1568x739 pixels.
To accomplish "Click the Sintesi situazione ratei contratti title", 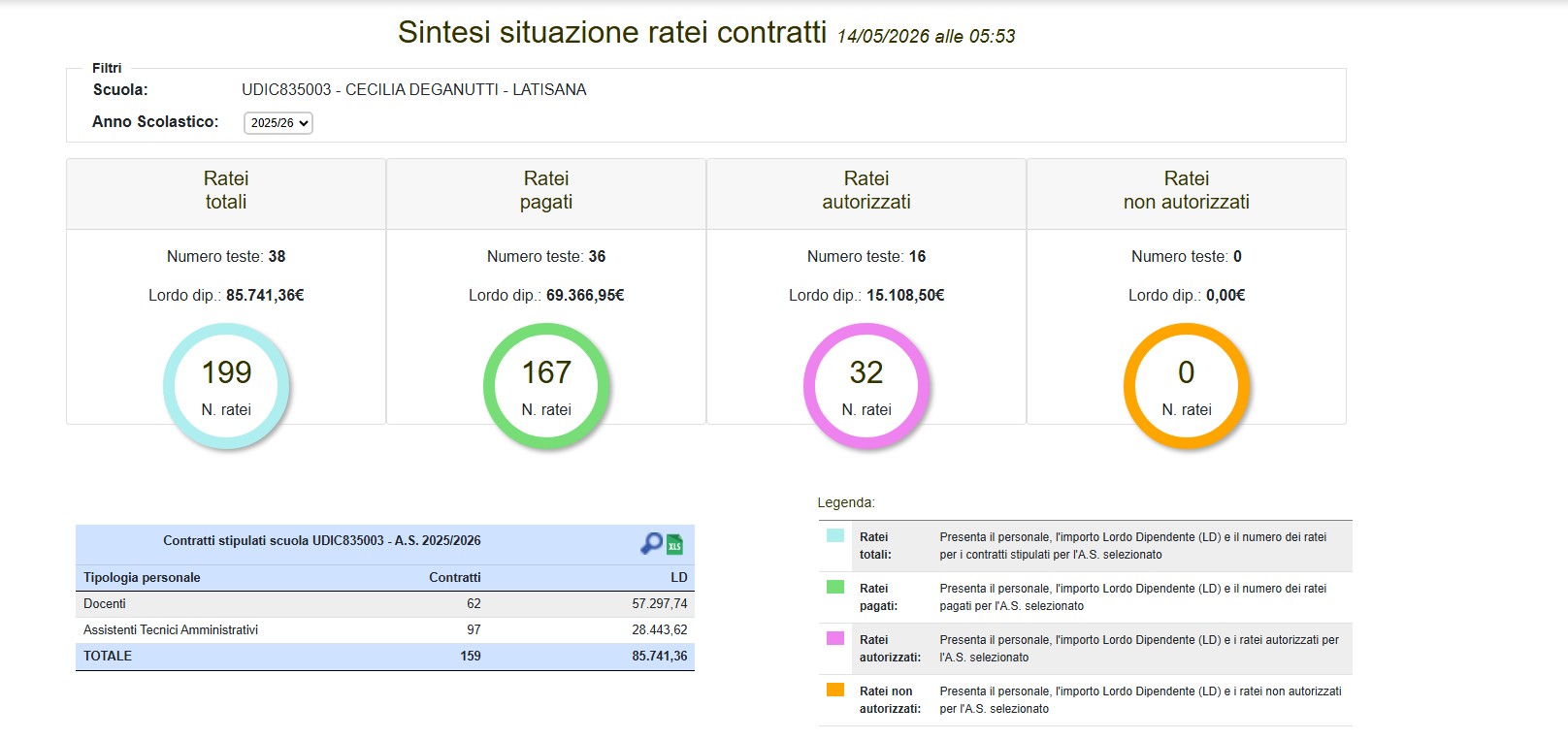I will (x=612, y=32).
